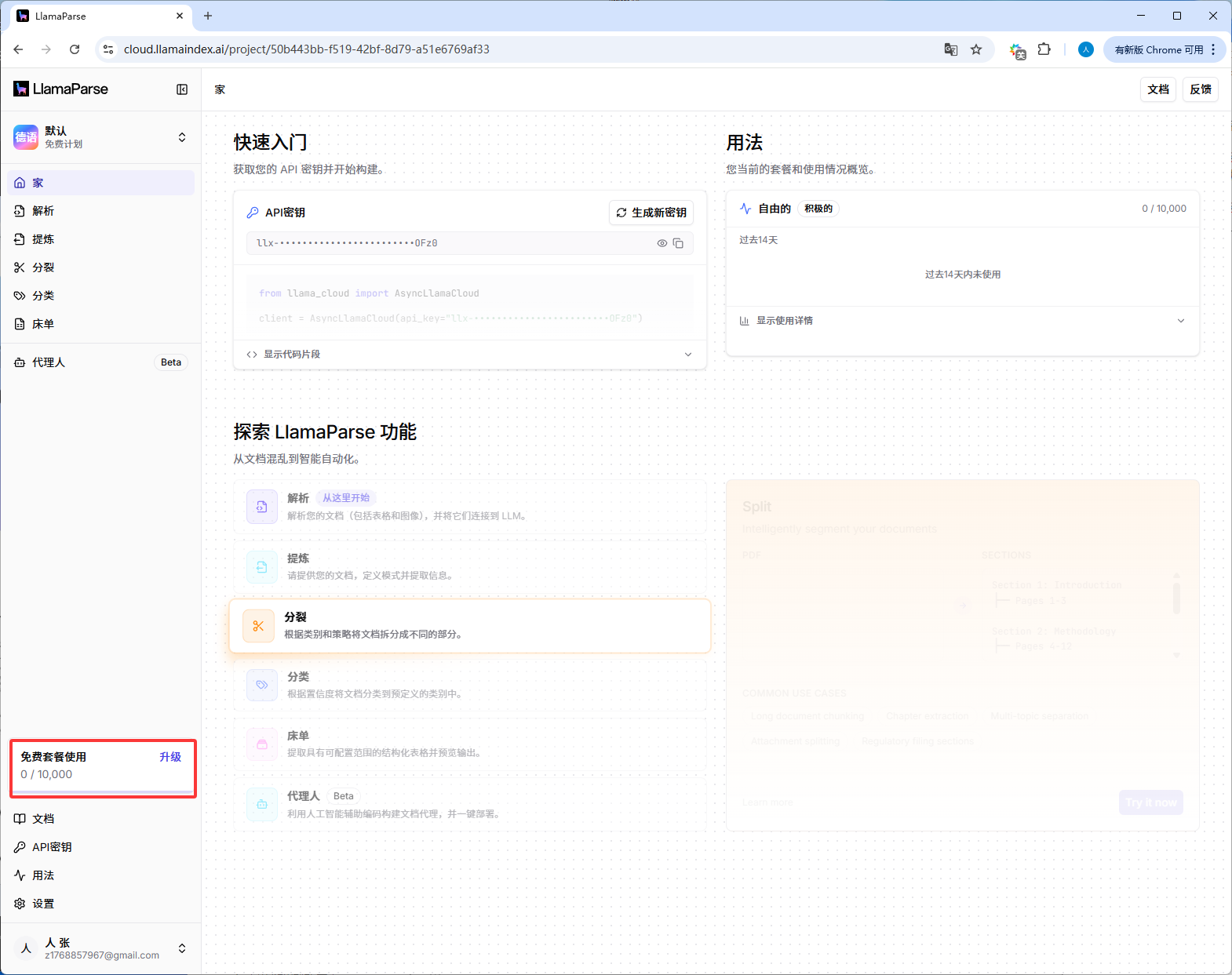Click Learn more in Split preview
The image size is (1232, 975).
click(767, 802)
